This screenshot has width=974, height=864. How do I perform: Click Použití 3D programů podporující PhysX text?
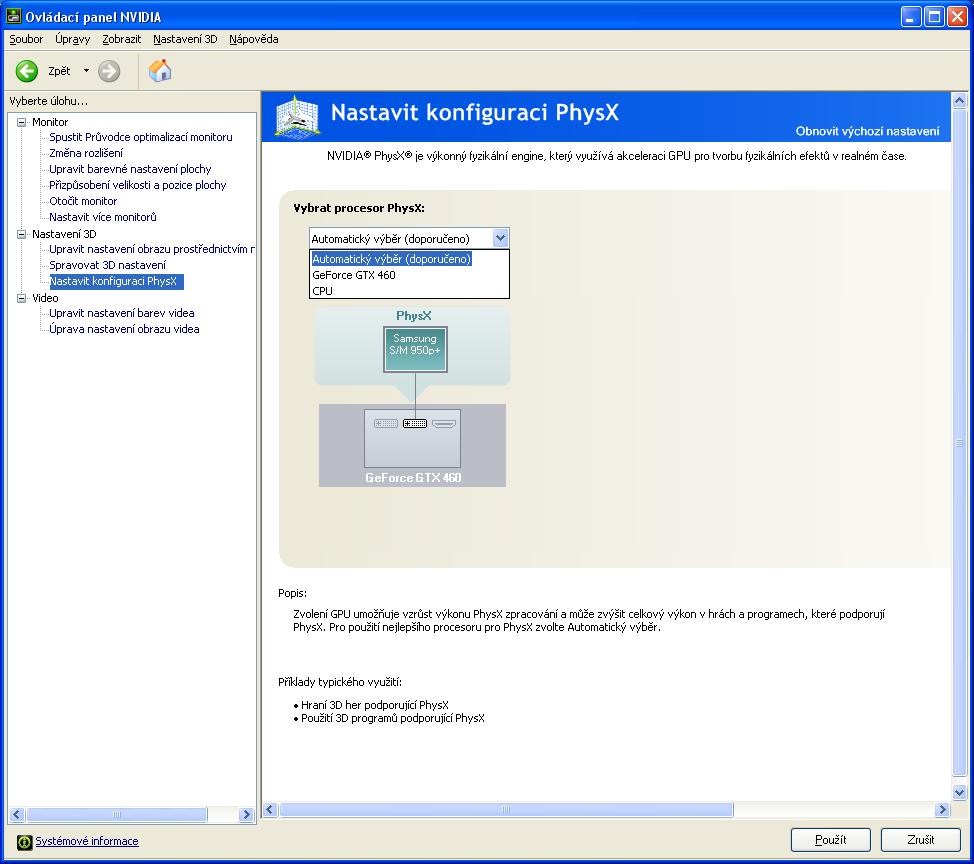(x=393, y=718)
